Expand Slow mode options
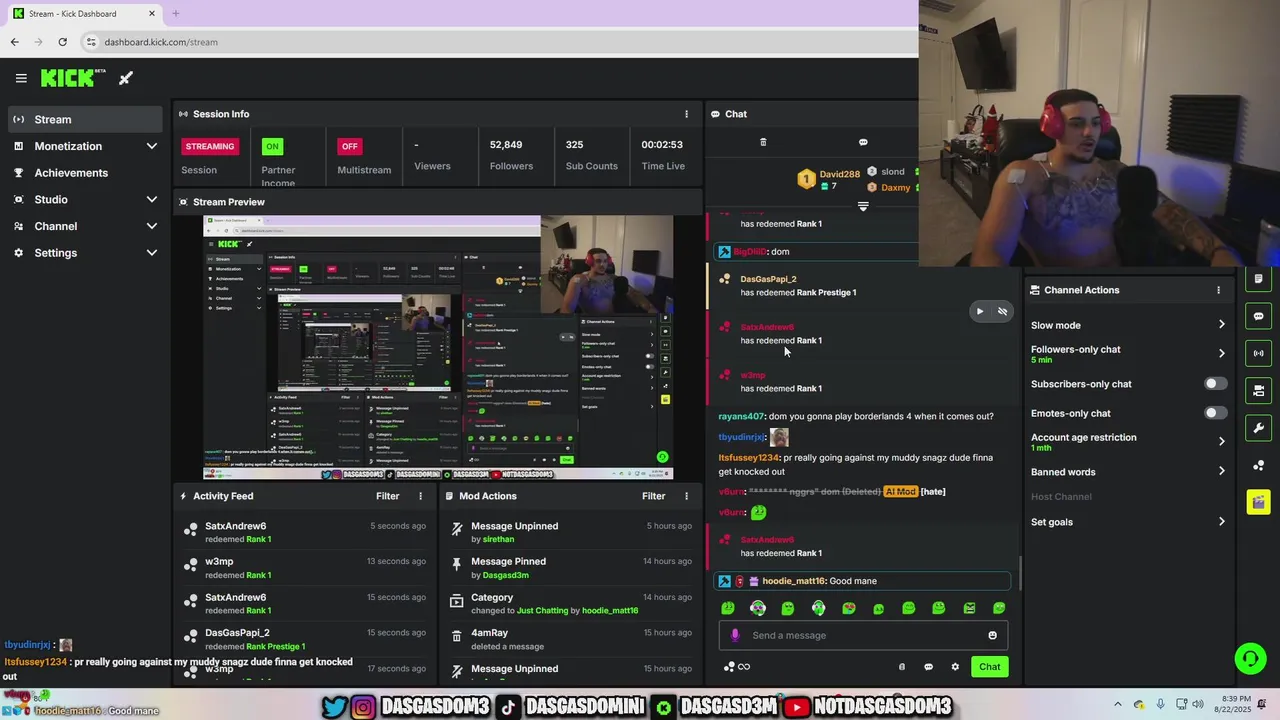This screenshot has width=1280, height=720. (x=1127, y=325)
